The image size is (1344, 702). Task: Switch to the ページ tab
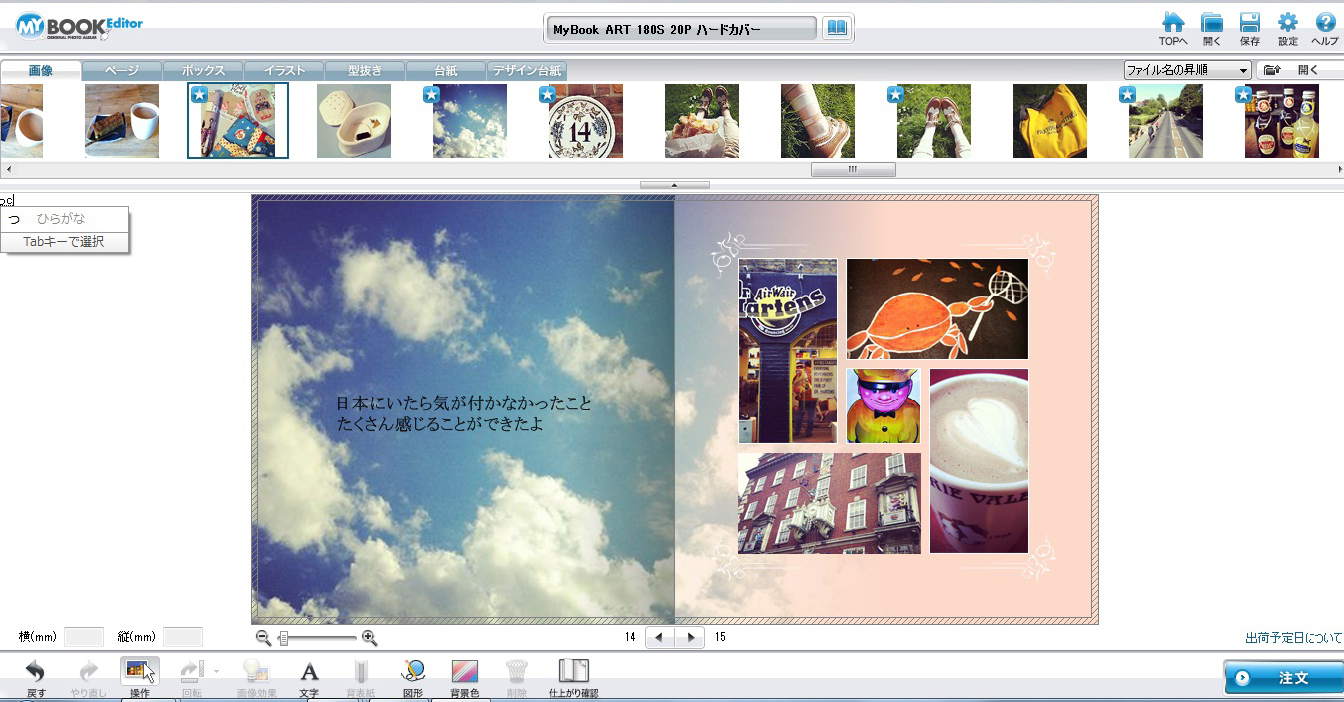click(122, 71)
